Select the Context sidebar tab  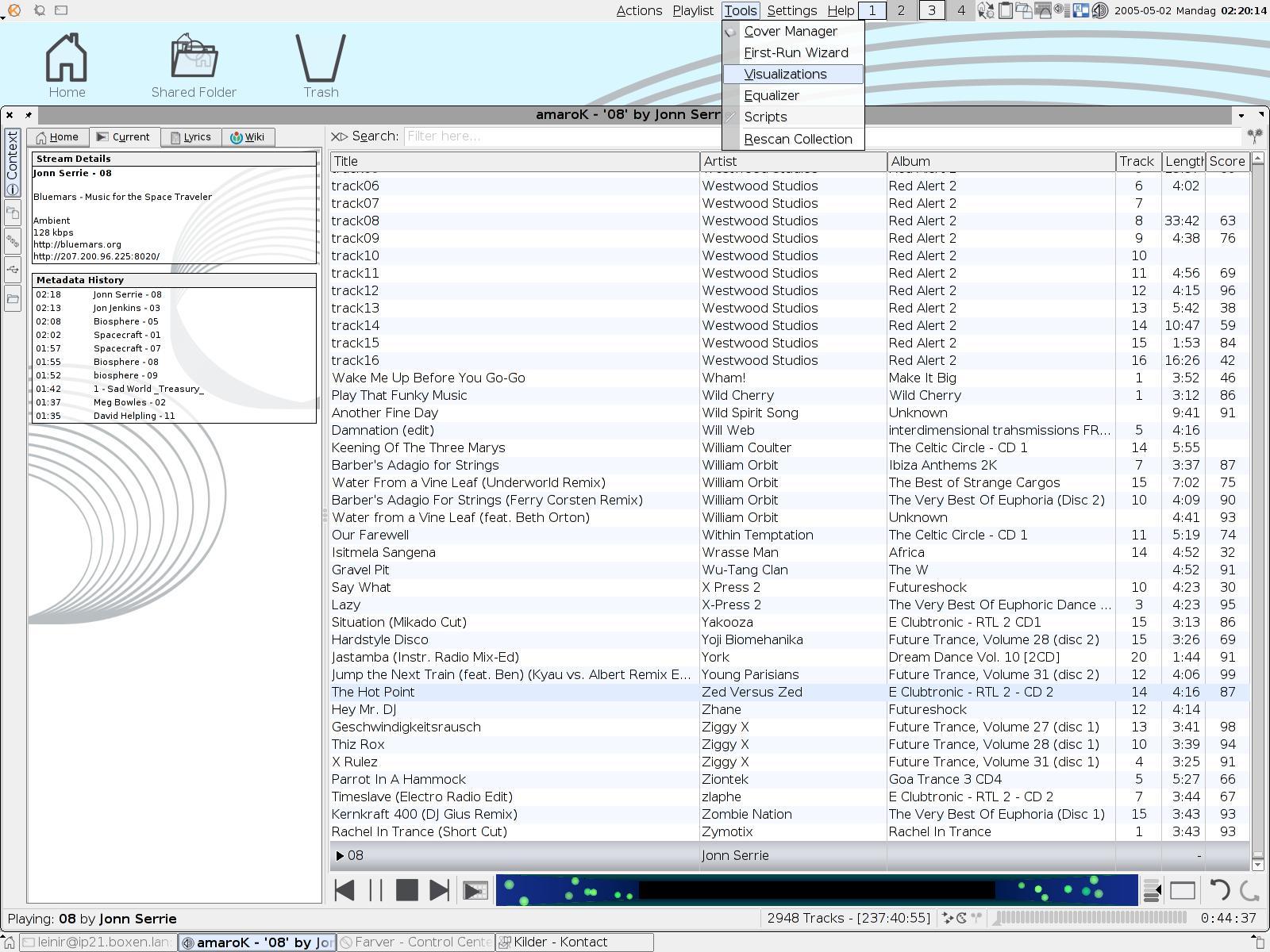13,163
